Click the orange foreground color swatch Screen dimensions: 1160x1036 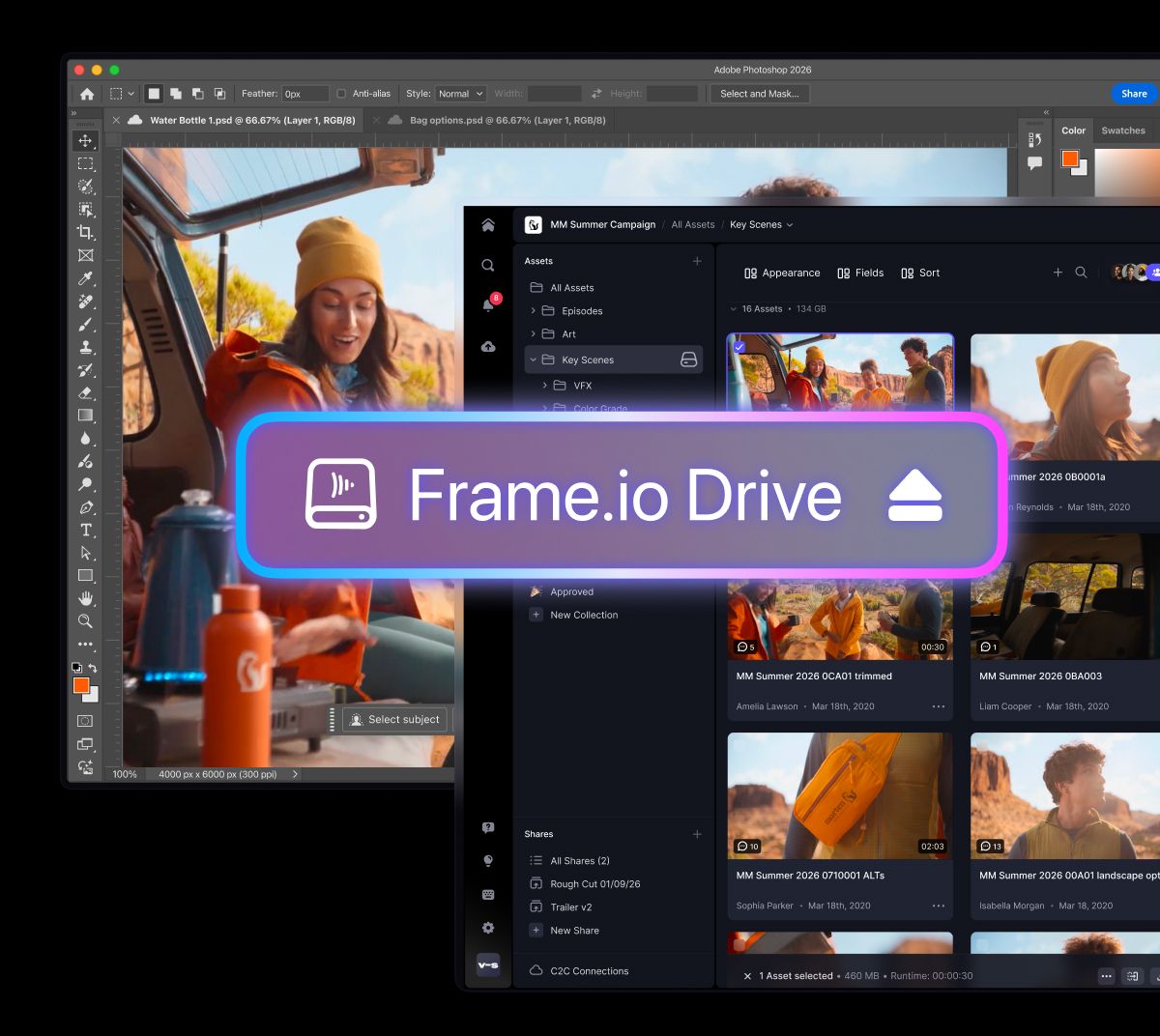tap(80, 684)
